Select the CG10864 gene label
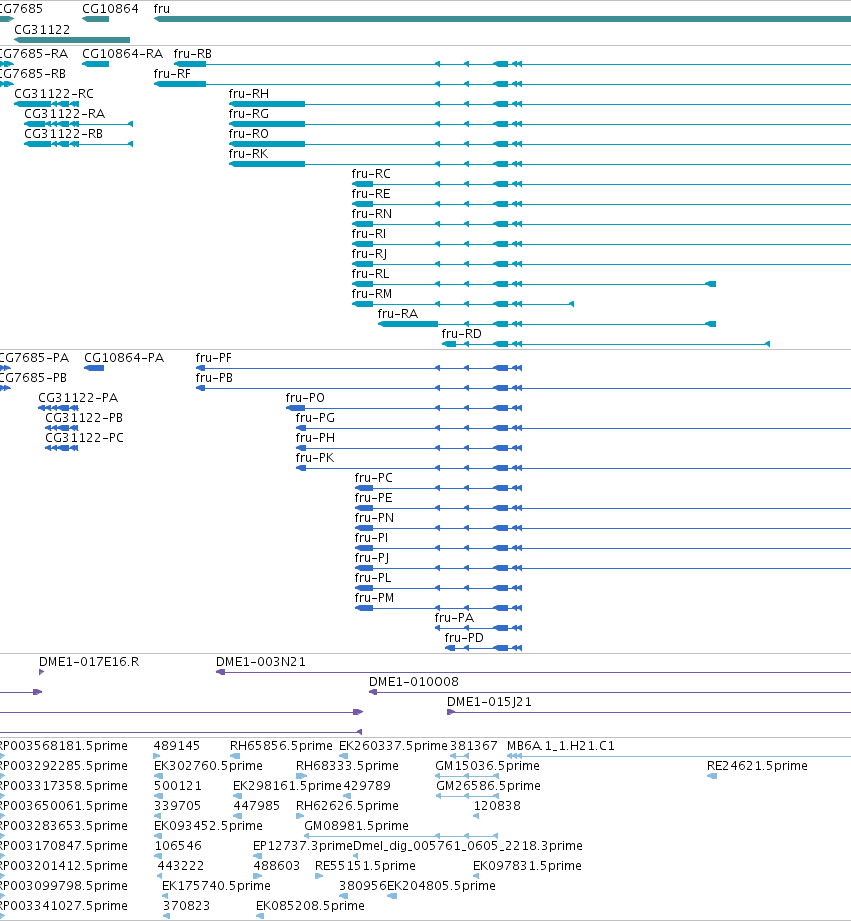Viewport: 851px width, 921px height. pos(110,9)
